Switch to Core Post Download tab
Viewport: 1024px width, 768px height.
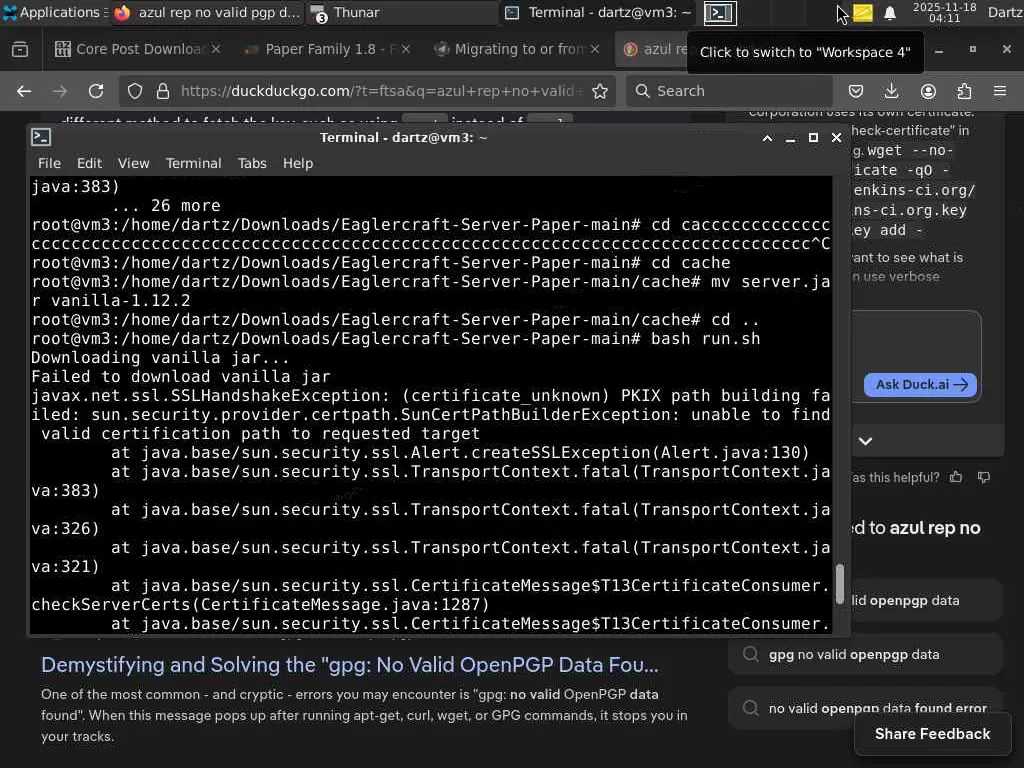[x=129, y=49]
